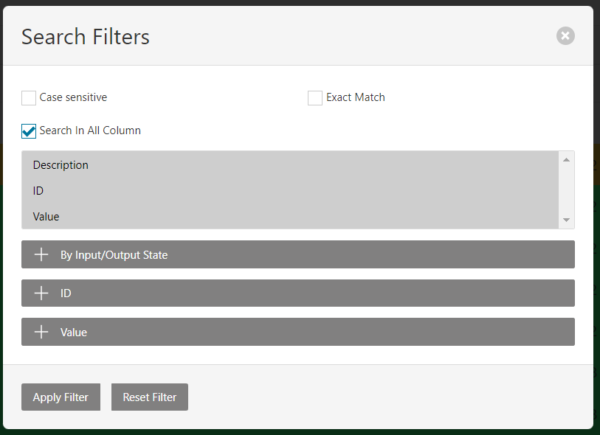The image size is (600, 435).
Task: Click the column list scroll up arrow
Action: tap(567, 159)
